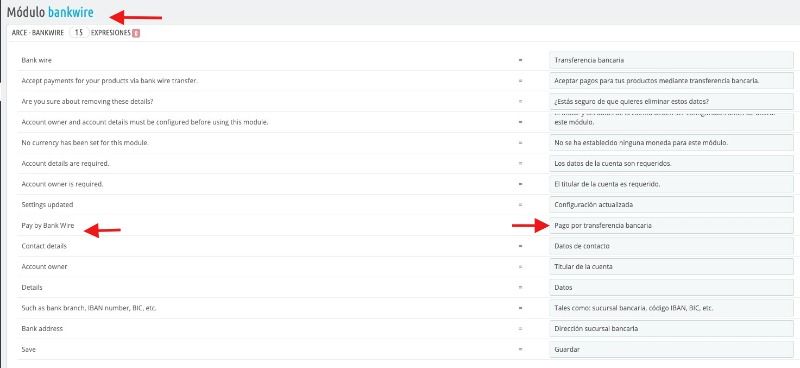Click the 'Datos' translation input
The width and height of the screenshot is (800, 368).
(671, 287)
